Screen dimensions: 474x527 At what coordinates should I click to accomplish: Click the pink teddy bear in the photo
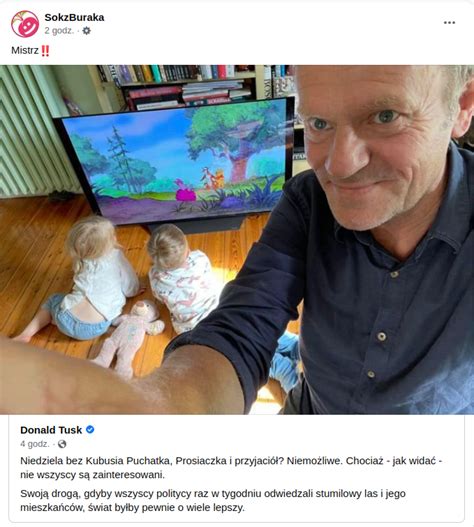[129, 338]
